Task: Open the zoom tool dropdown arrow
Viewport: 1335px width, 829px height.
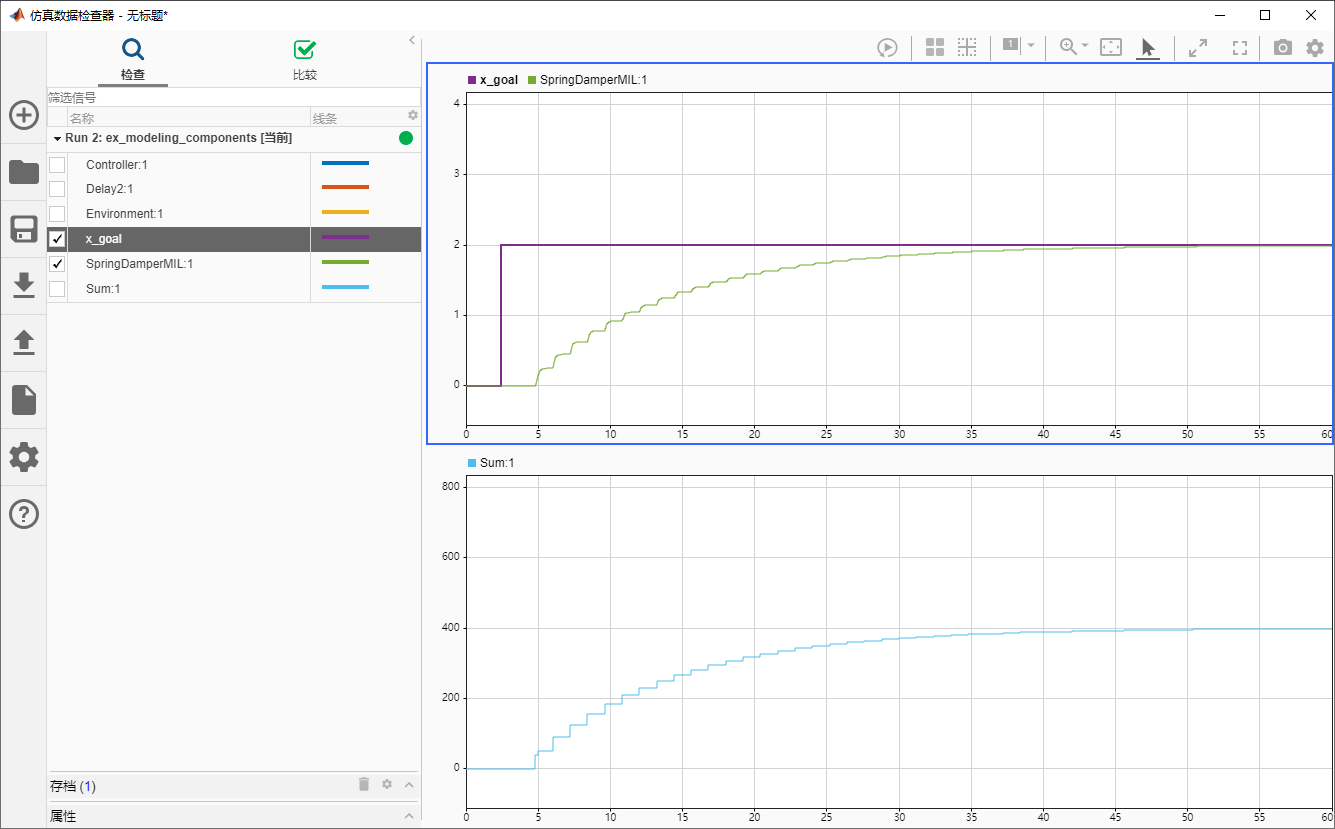Action: (x=1085, y=46)
